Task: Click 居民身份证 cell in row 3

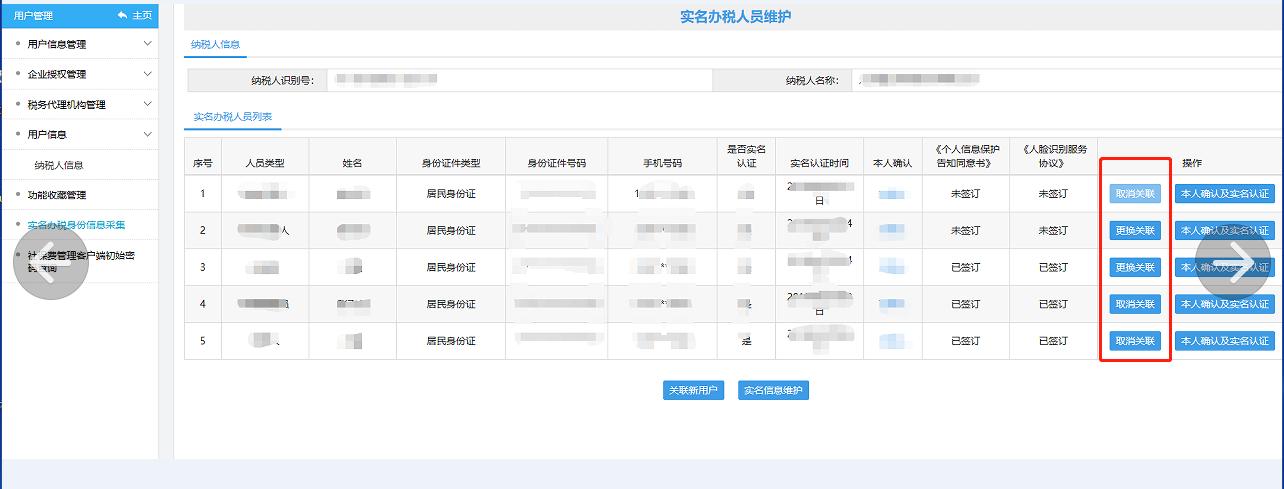Action: click(451, 267)
